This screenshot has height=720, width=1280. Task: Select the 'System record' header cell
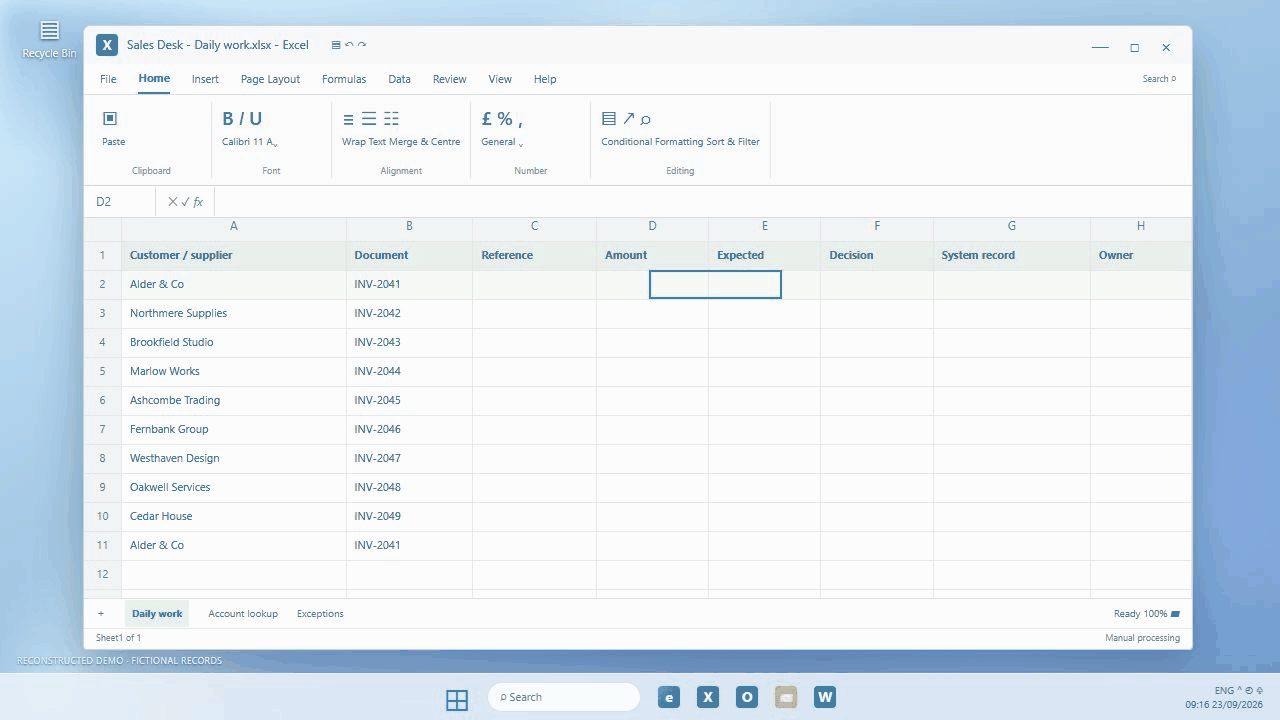[x=1012, y=255]
